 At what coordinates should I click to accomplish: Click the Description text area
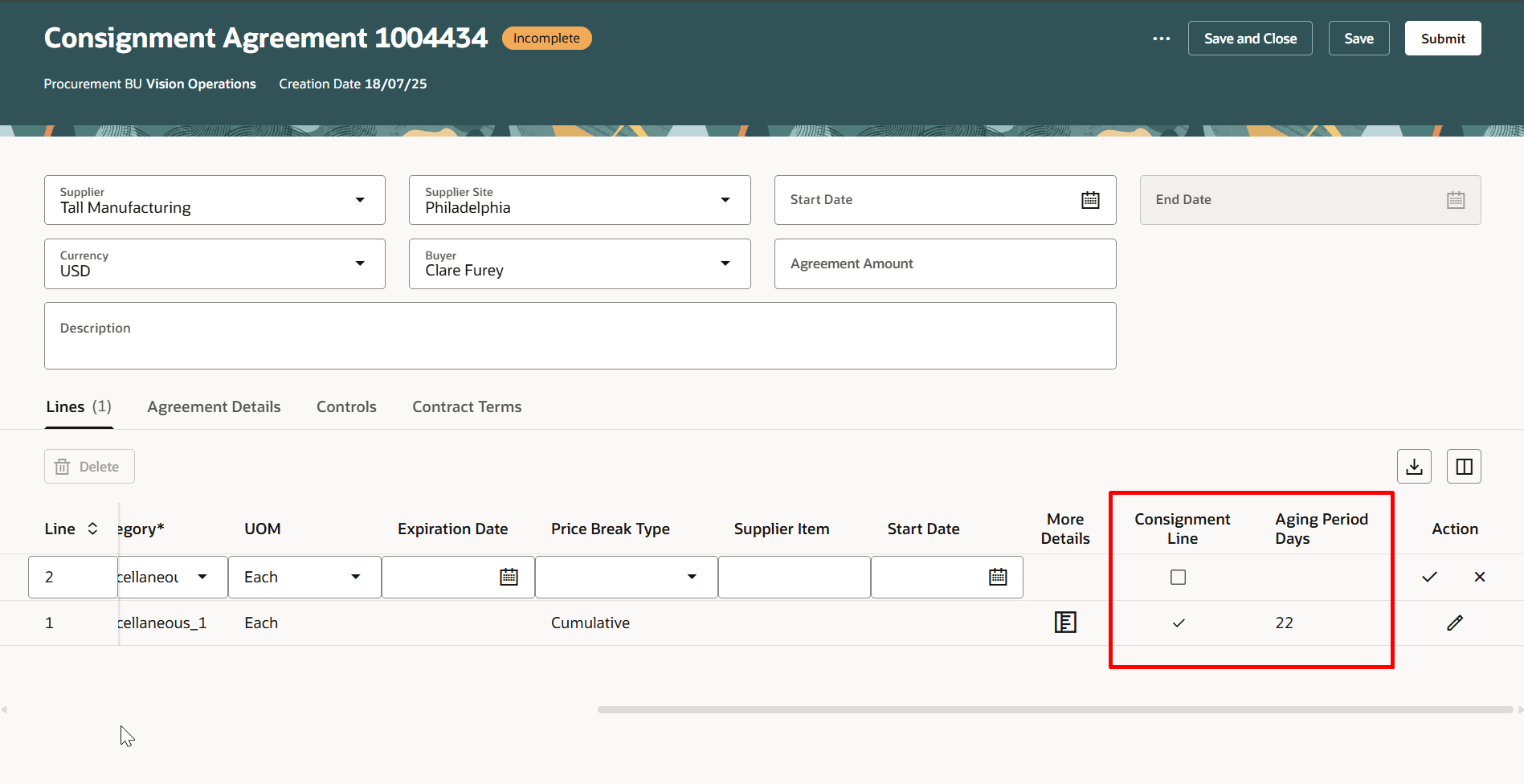click(x=580, y=336)
